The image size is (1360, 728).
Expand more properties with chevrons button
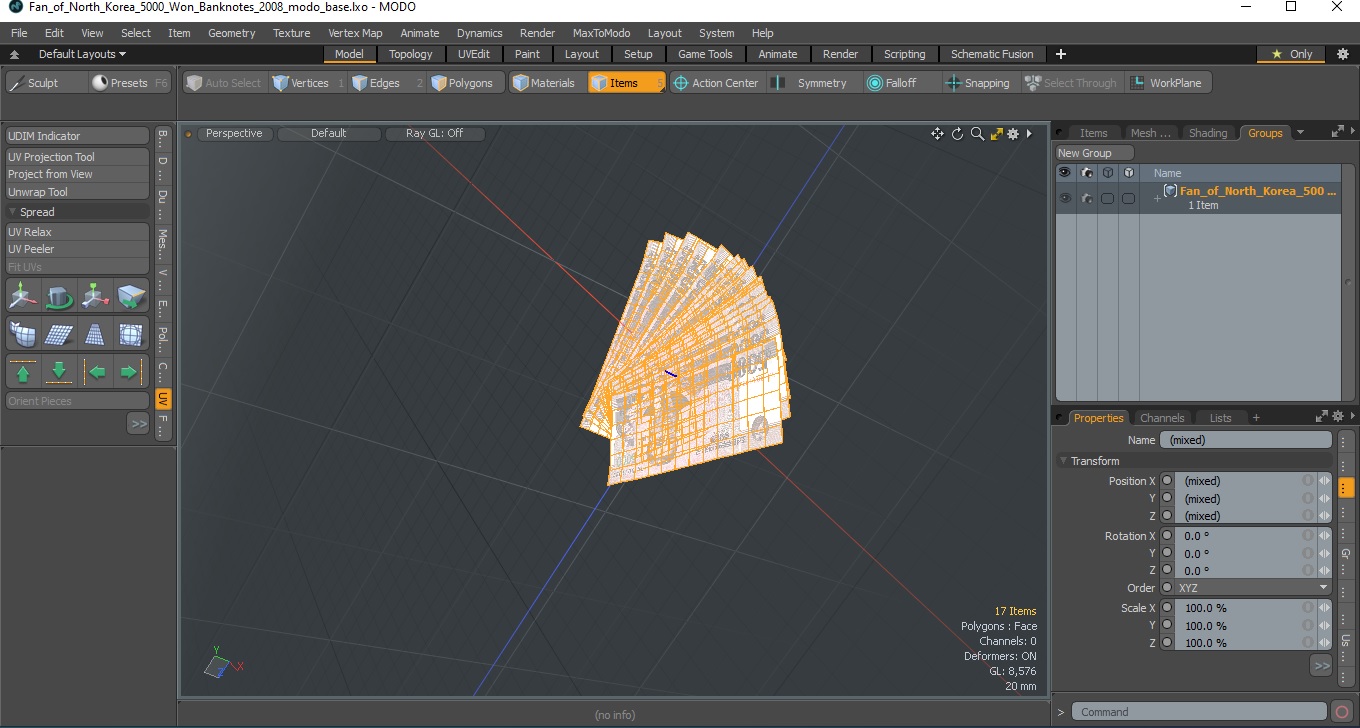1321,665
